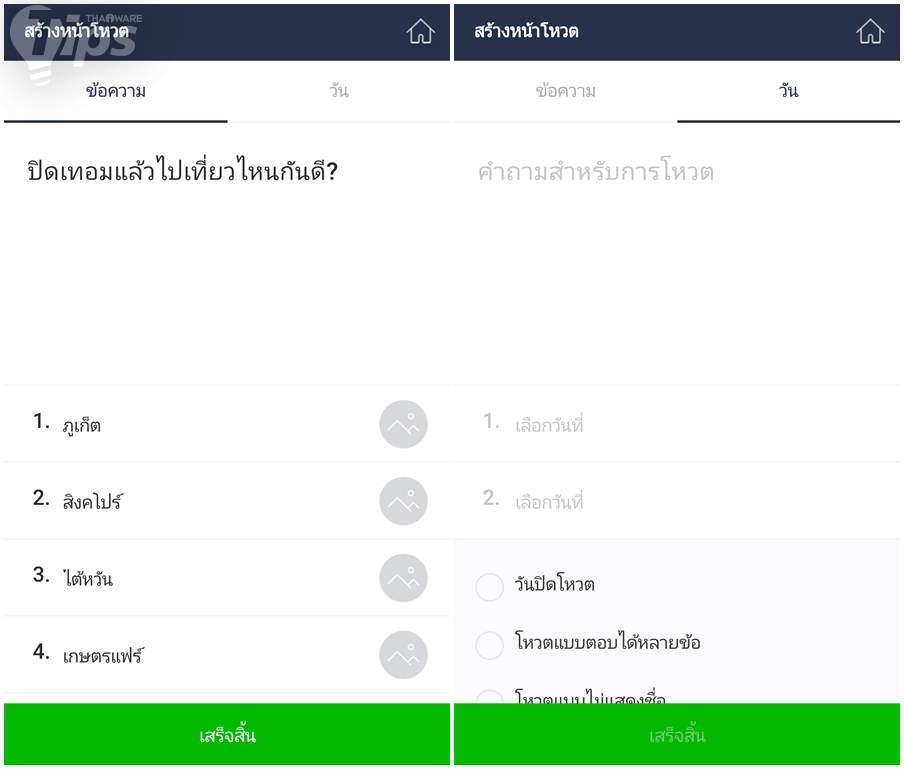
Task: Tap the home icon in left screen header
Action: click(420, 31)
